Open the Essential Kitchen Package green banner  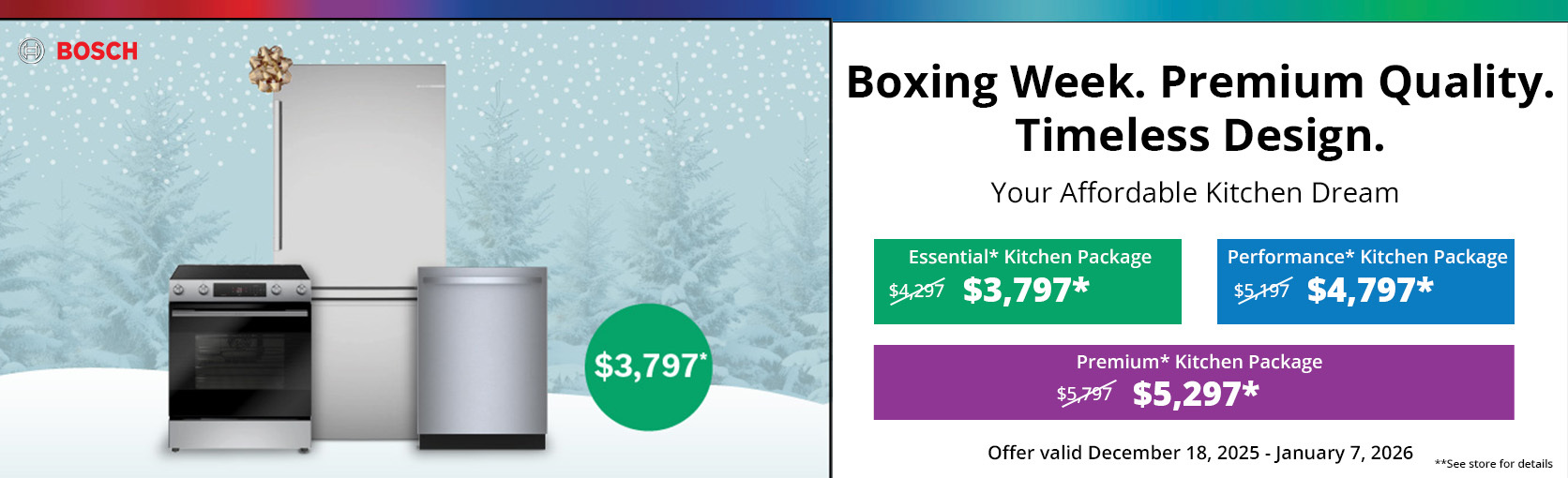click(x=1027, y=281)
